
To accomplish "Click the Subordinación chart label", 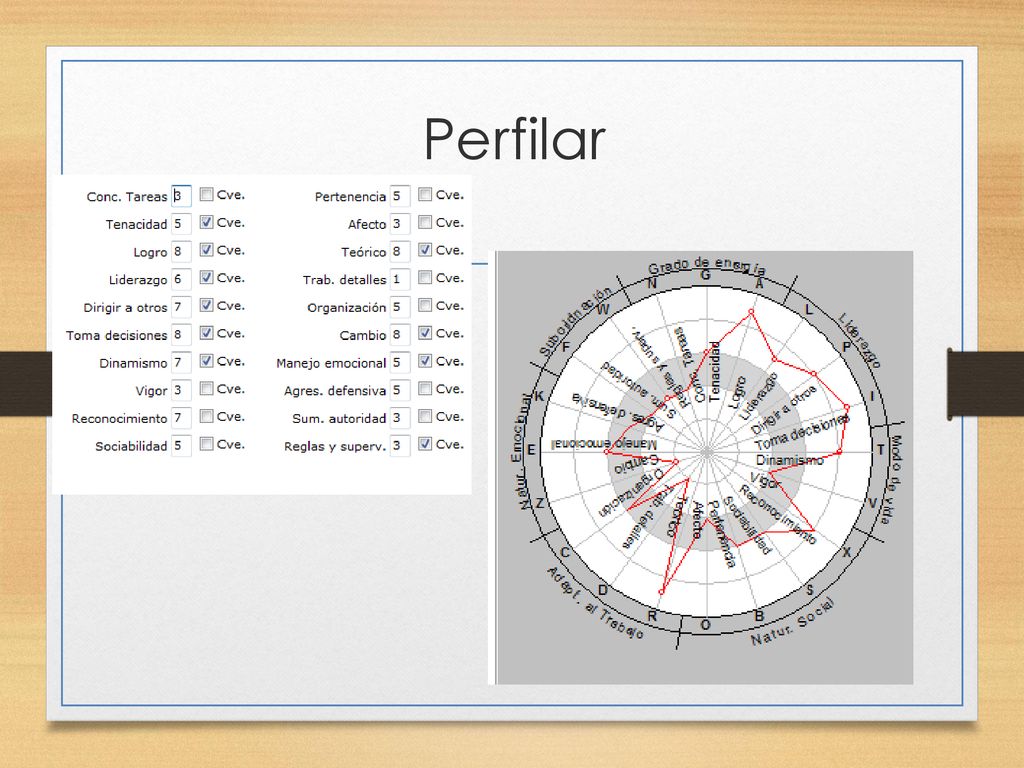I will pyautogui.click(x=575, y=321).
